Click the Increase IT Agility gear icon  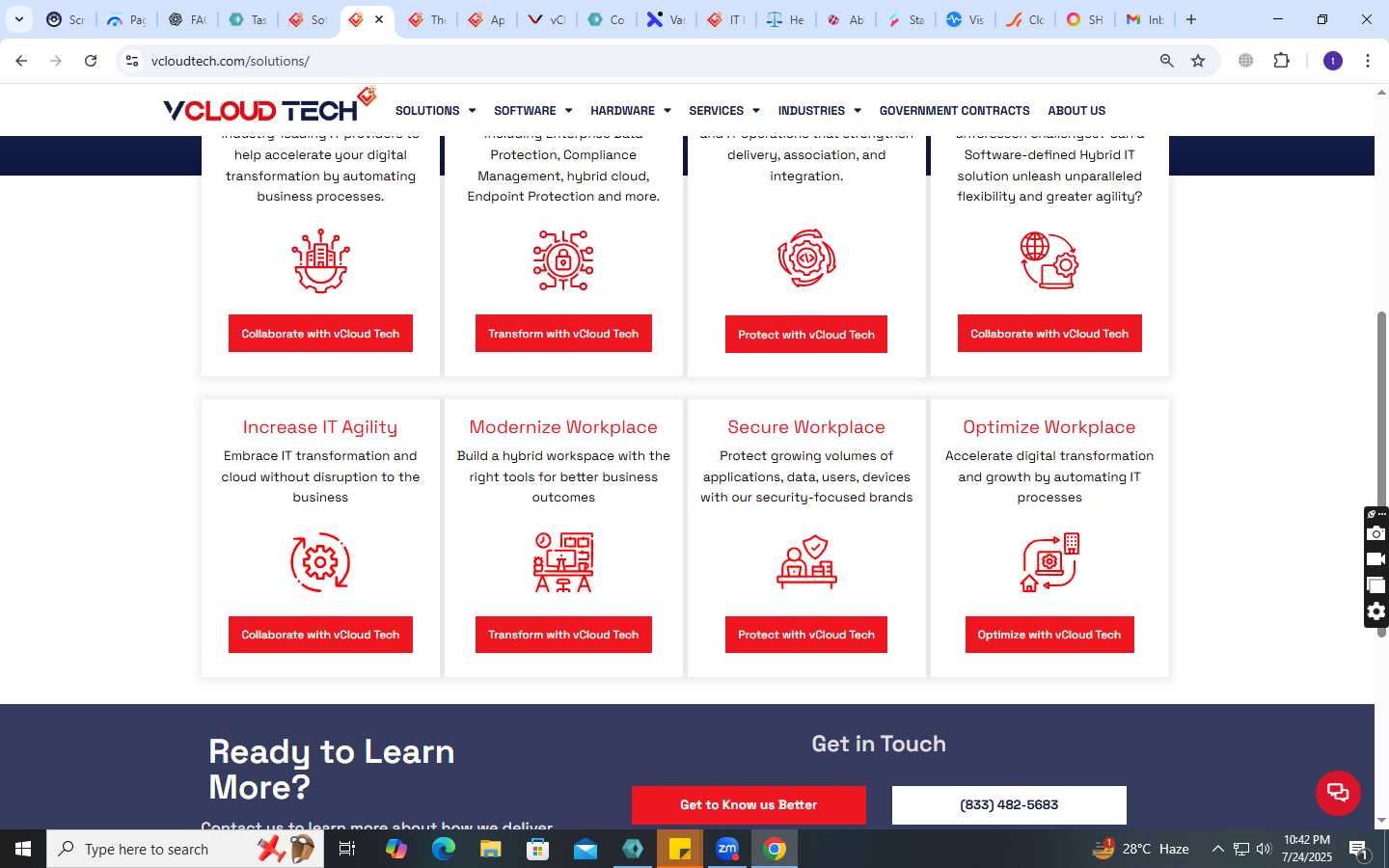coord(320,561)
